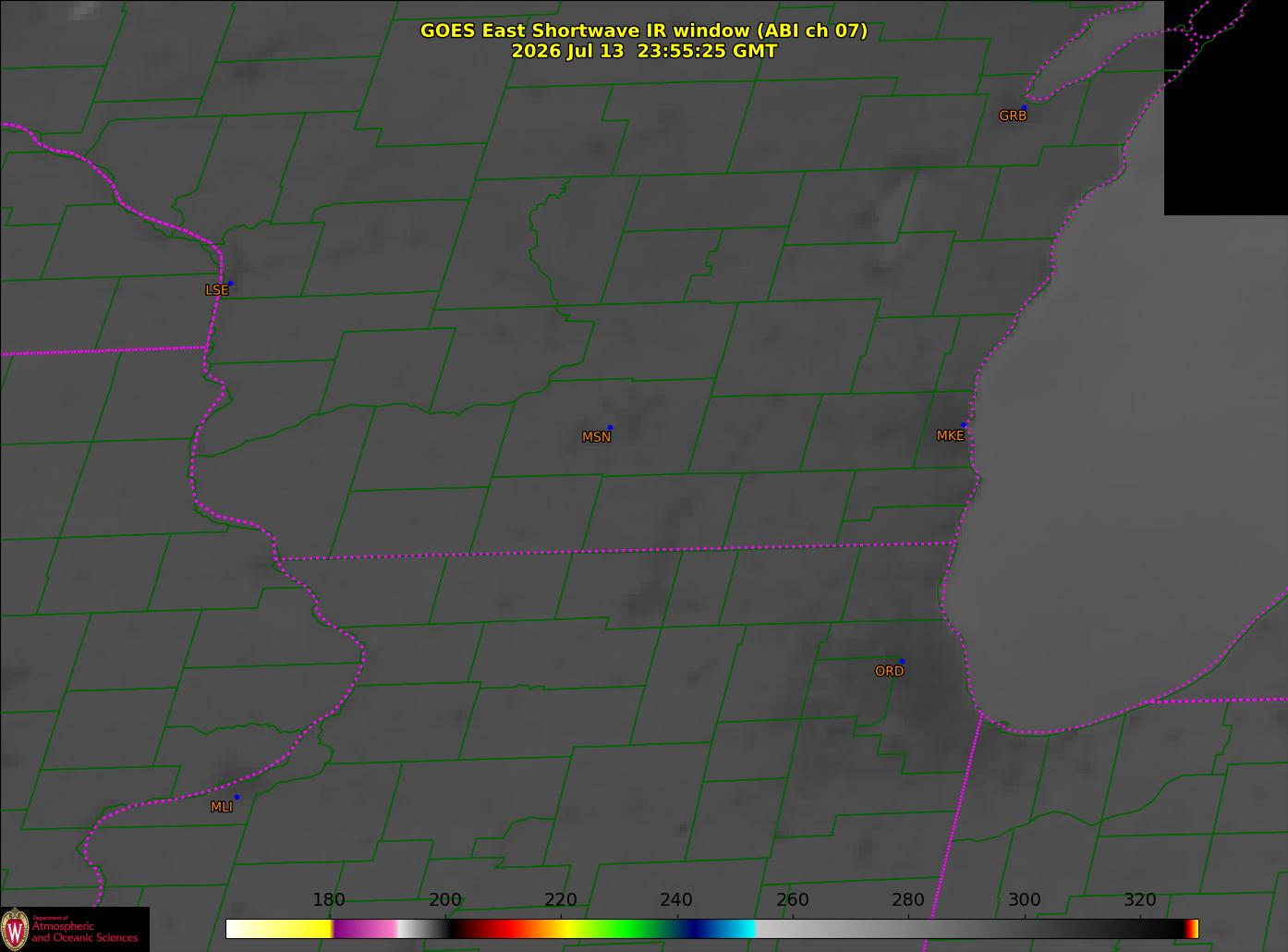
Task: Click the magenta segment of the colorbar
Action: 365,929
